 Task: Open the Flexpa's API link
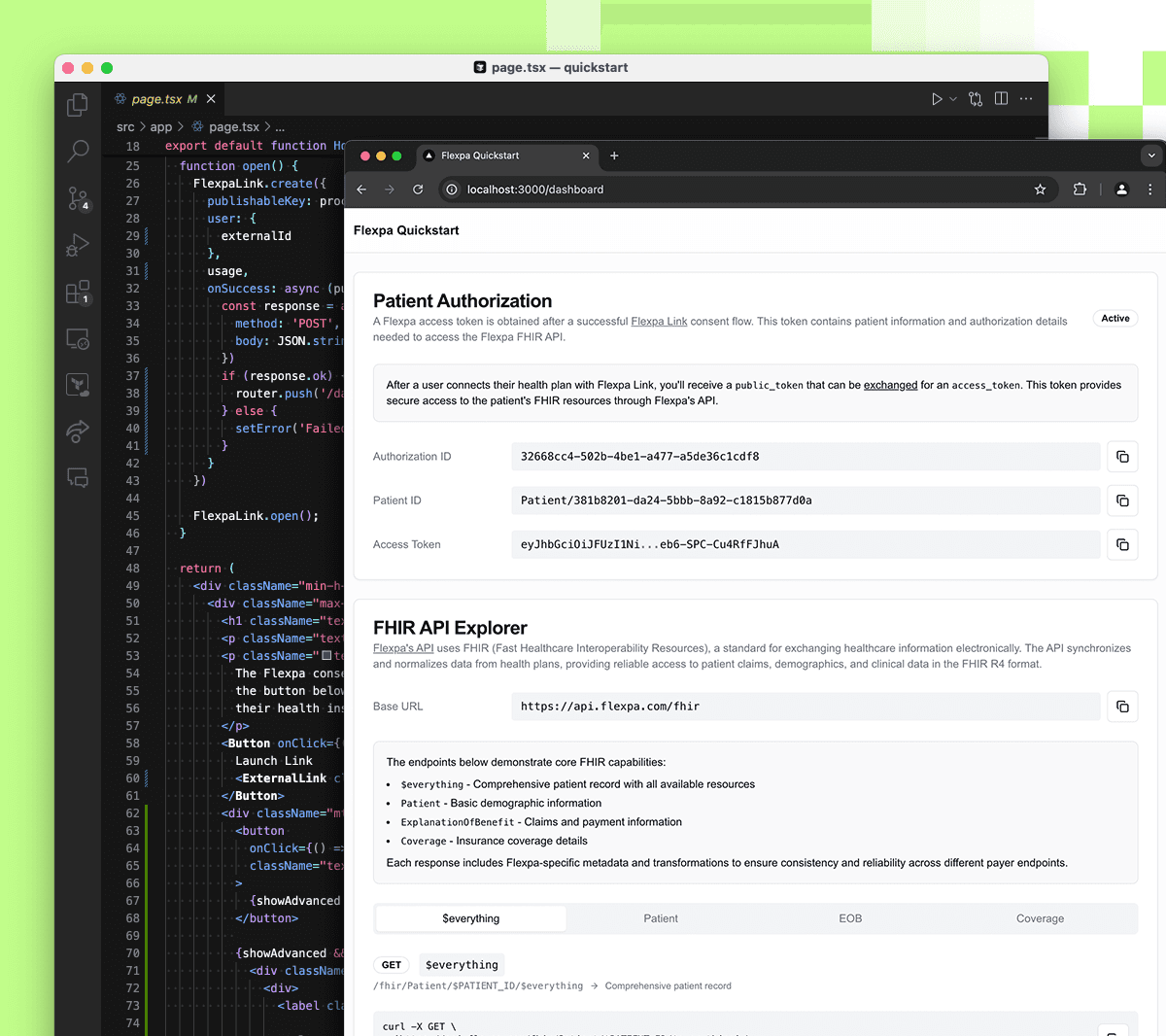point(403,648)
